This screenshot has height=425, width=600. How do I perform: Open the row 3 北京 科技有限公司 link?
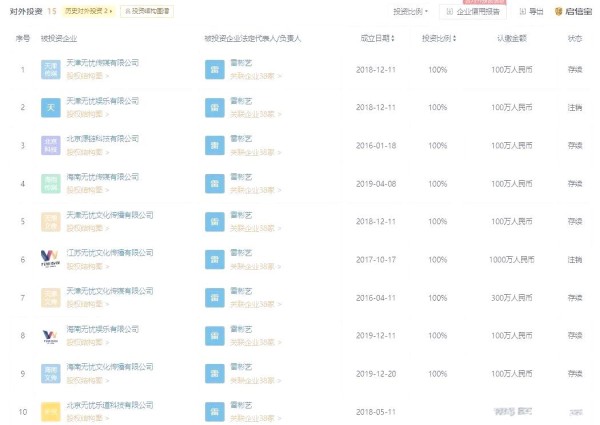[103, 138]
